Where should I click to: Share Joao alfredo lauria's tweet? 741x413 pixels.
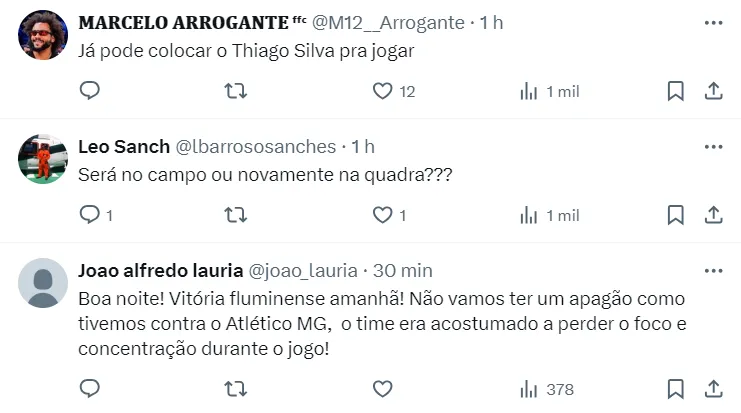[714, 389]
